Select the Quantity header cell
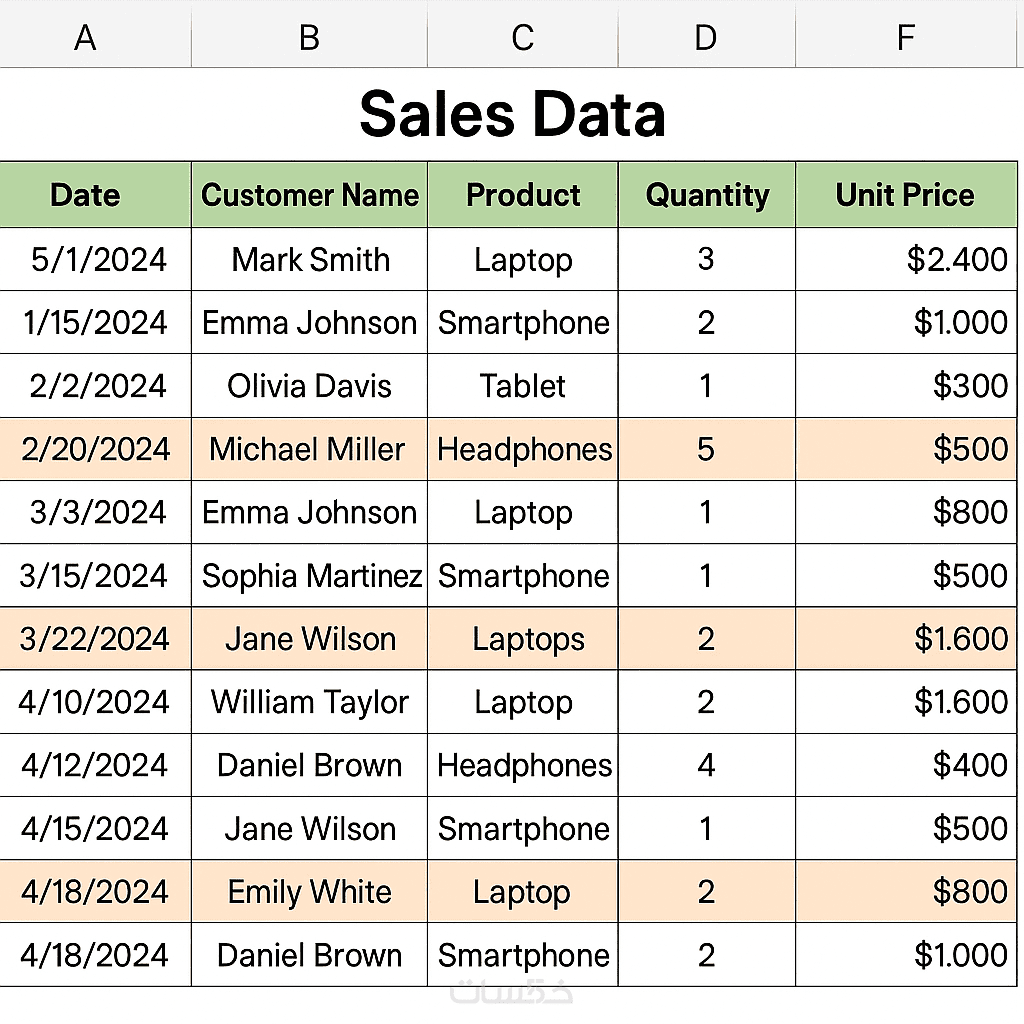1024x1024 pixels. point(707,195)
